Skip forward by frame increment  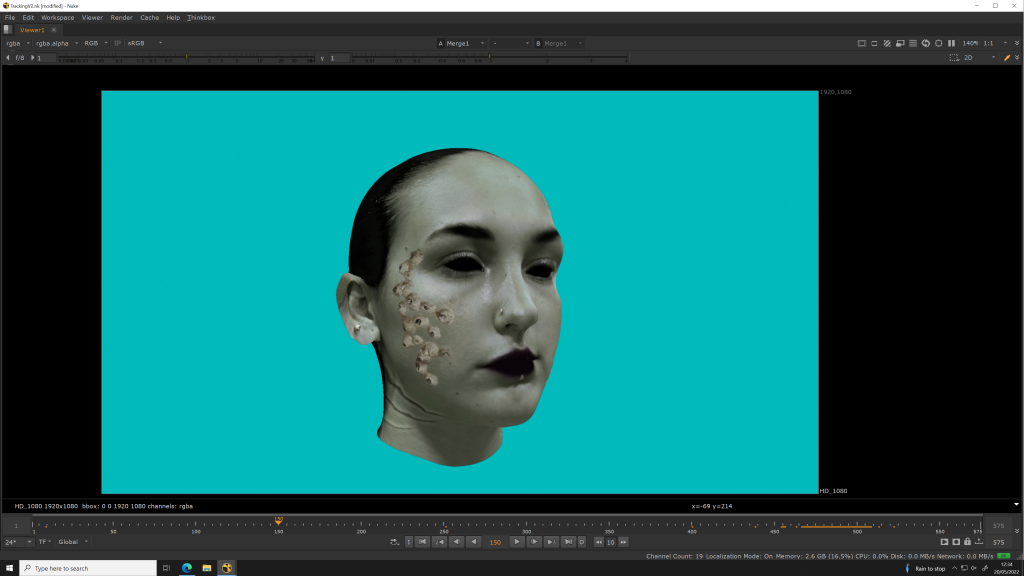623,542
